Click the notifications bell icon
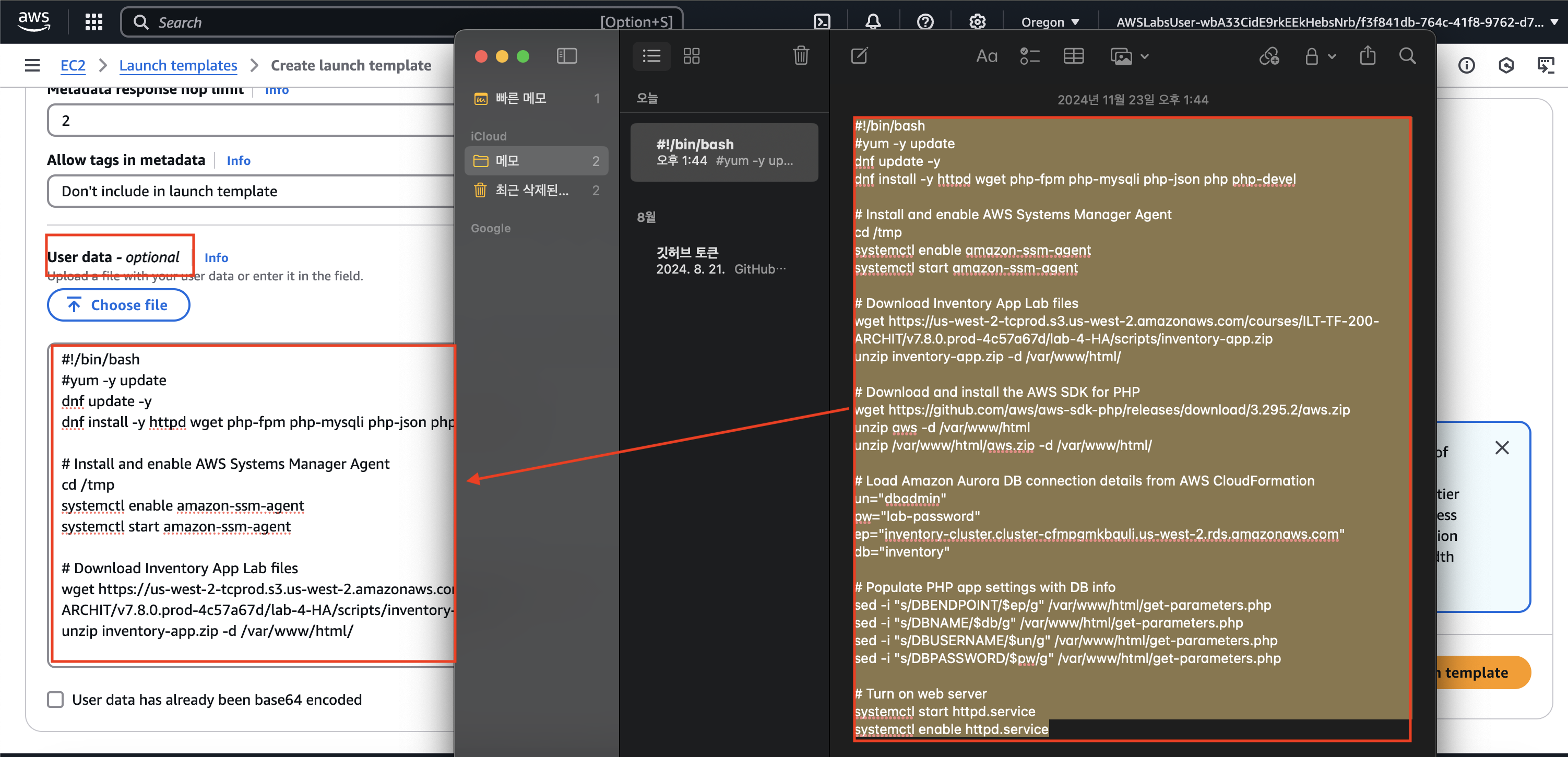 [x=873, y=22]
